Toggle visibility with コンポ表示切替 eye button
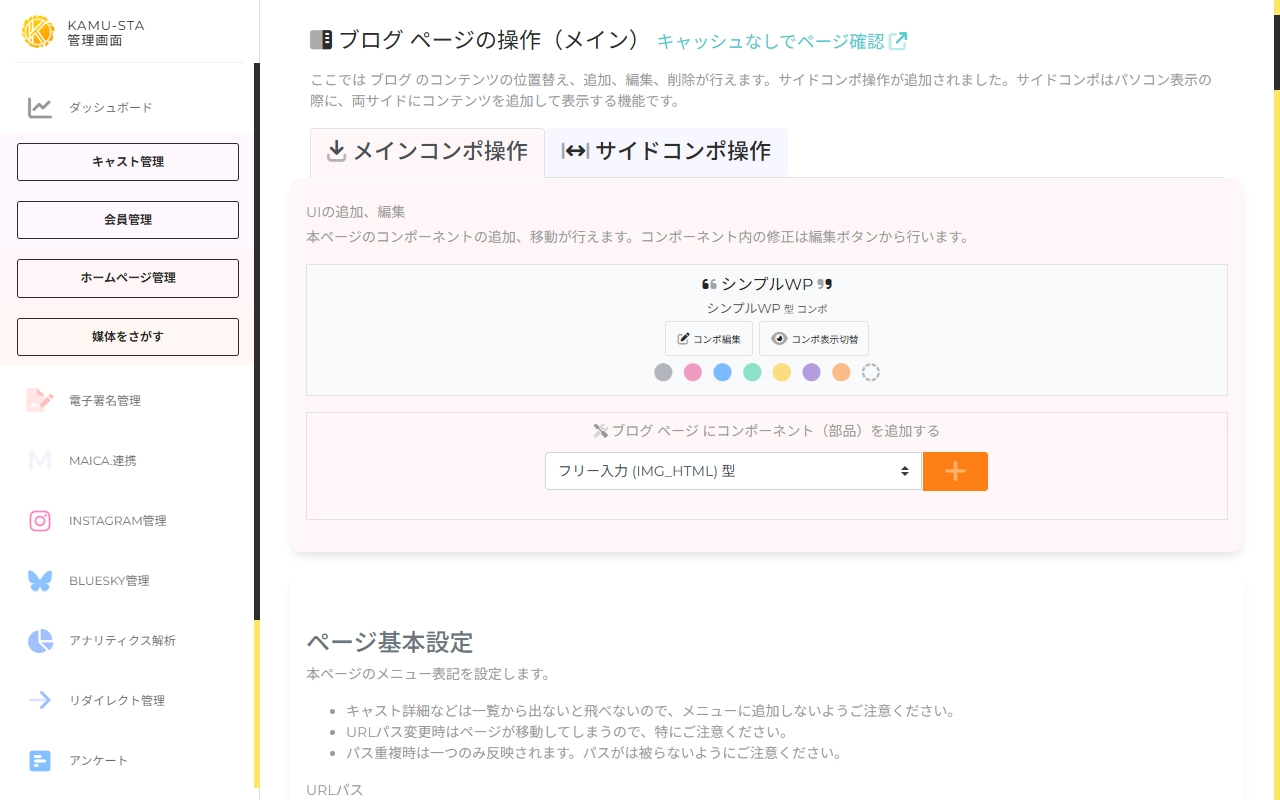Viewport: 1280px width, 800px height. point(814,338)
